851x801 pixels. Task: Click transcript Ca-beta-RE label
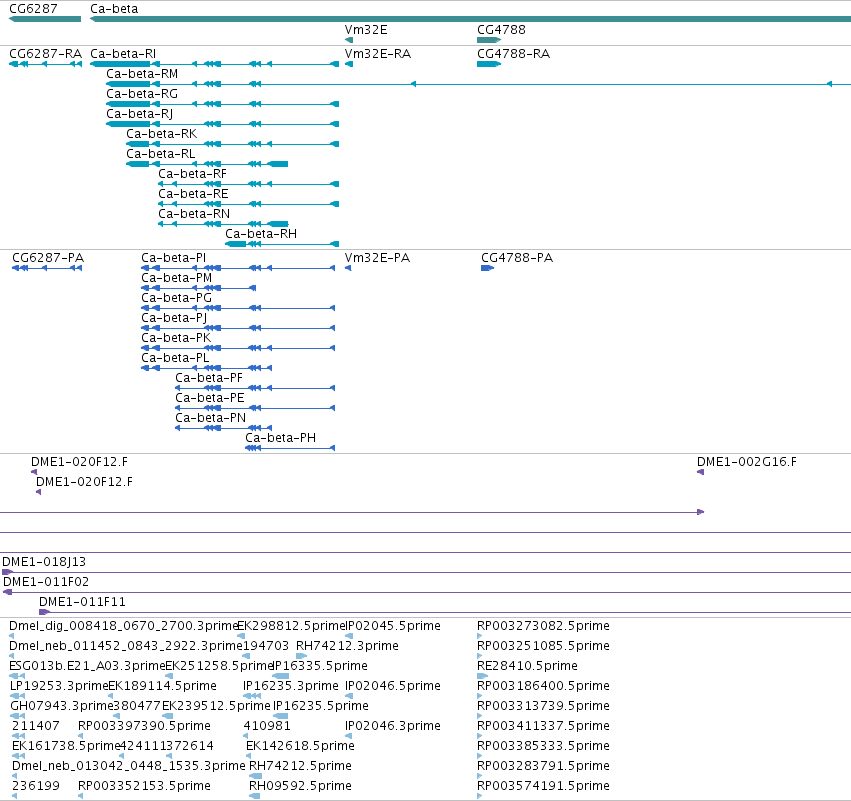(x=193, y=194)
